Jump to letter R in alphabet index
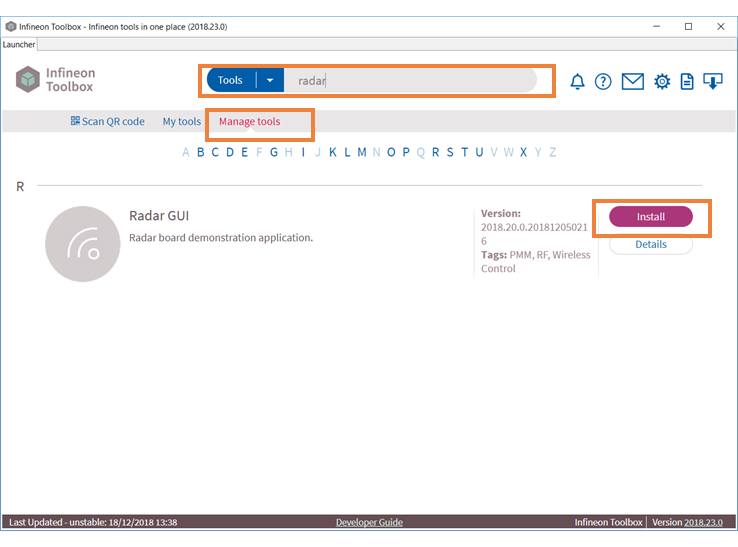The width and height of the screenshot is (738, 547). click(435, 152)
